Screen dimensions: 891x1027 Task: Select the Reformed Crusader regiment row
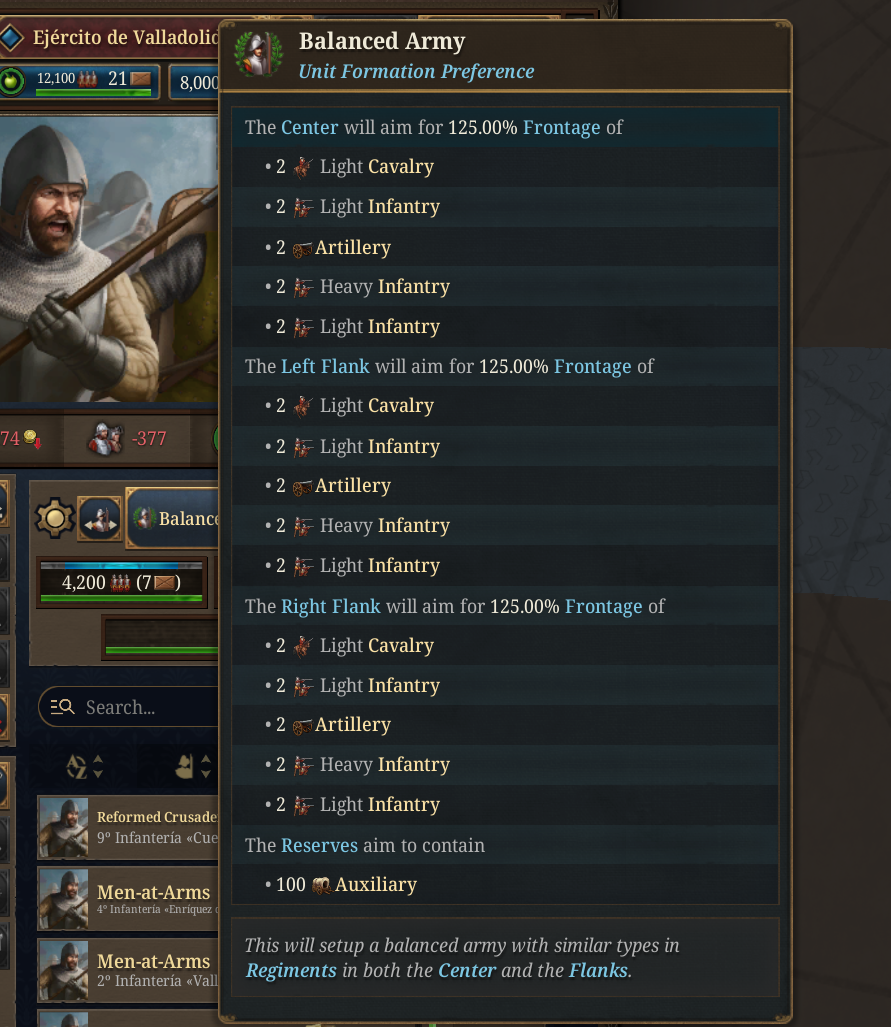tap(128, 827)
